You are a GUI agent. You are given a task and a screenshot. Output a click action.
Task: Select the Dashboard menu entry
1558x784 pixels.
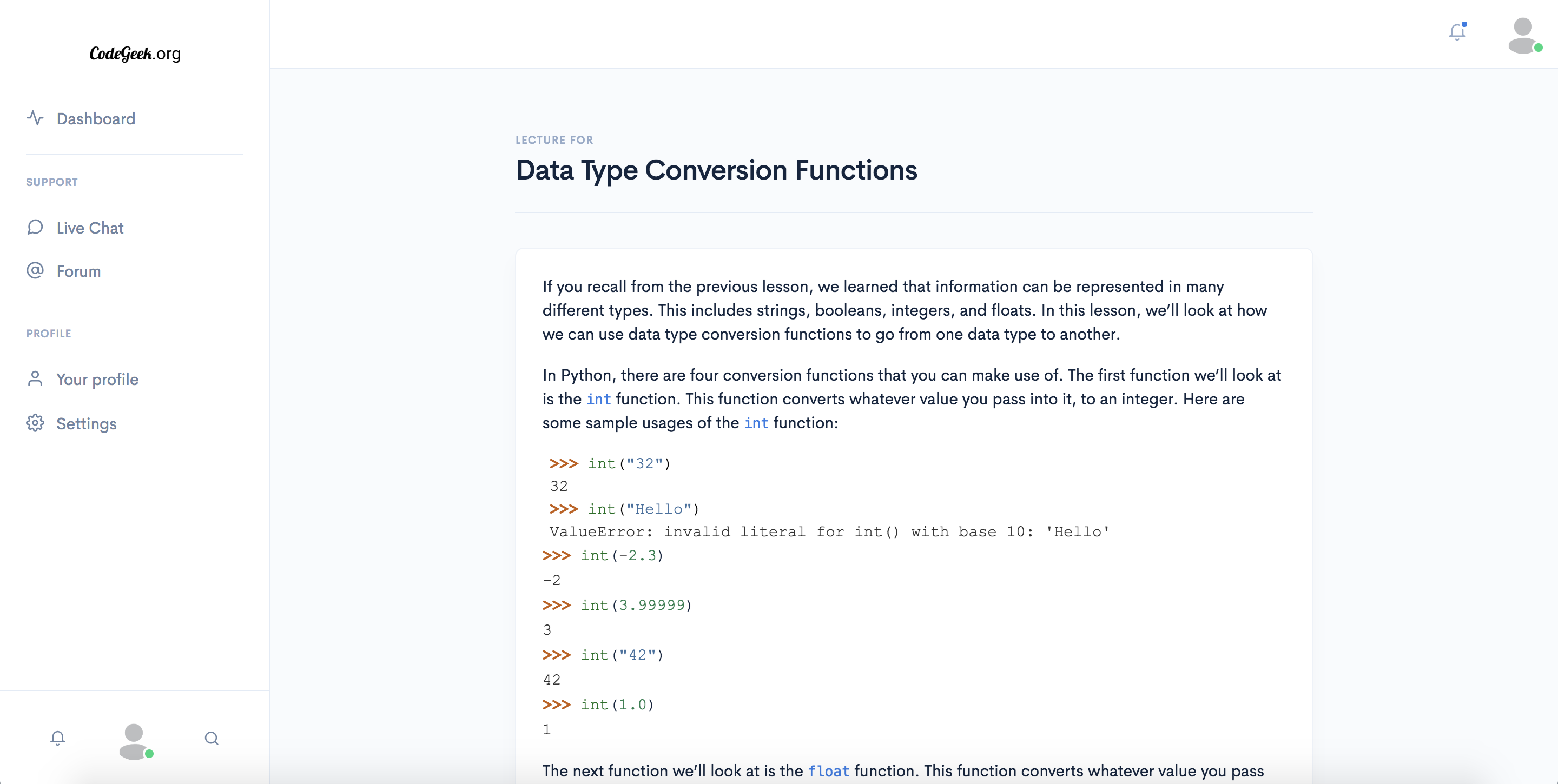tap(96, 118)
